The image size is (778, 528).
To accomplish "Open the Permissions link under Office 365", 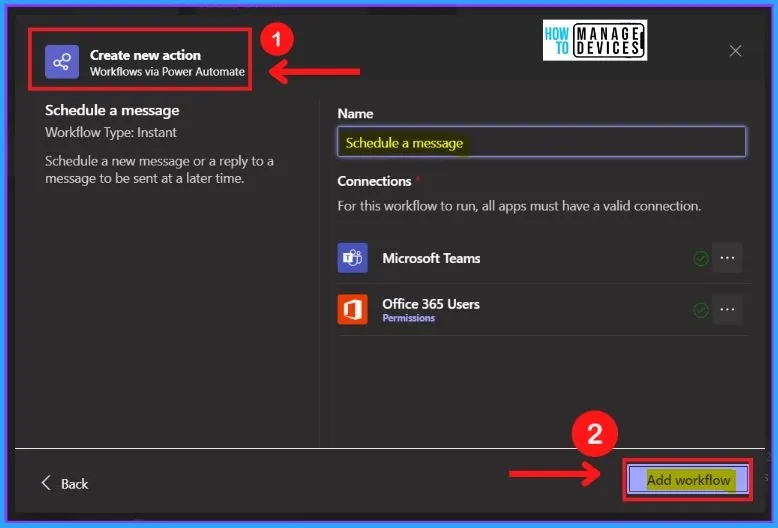I will pyautogui.click(x=408, y=318).
